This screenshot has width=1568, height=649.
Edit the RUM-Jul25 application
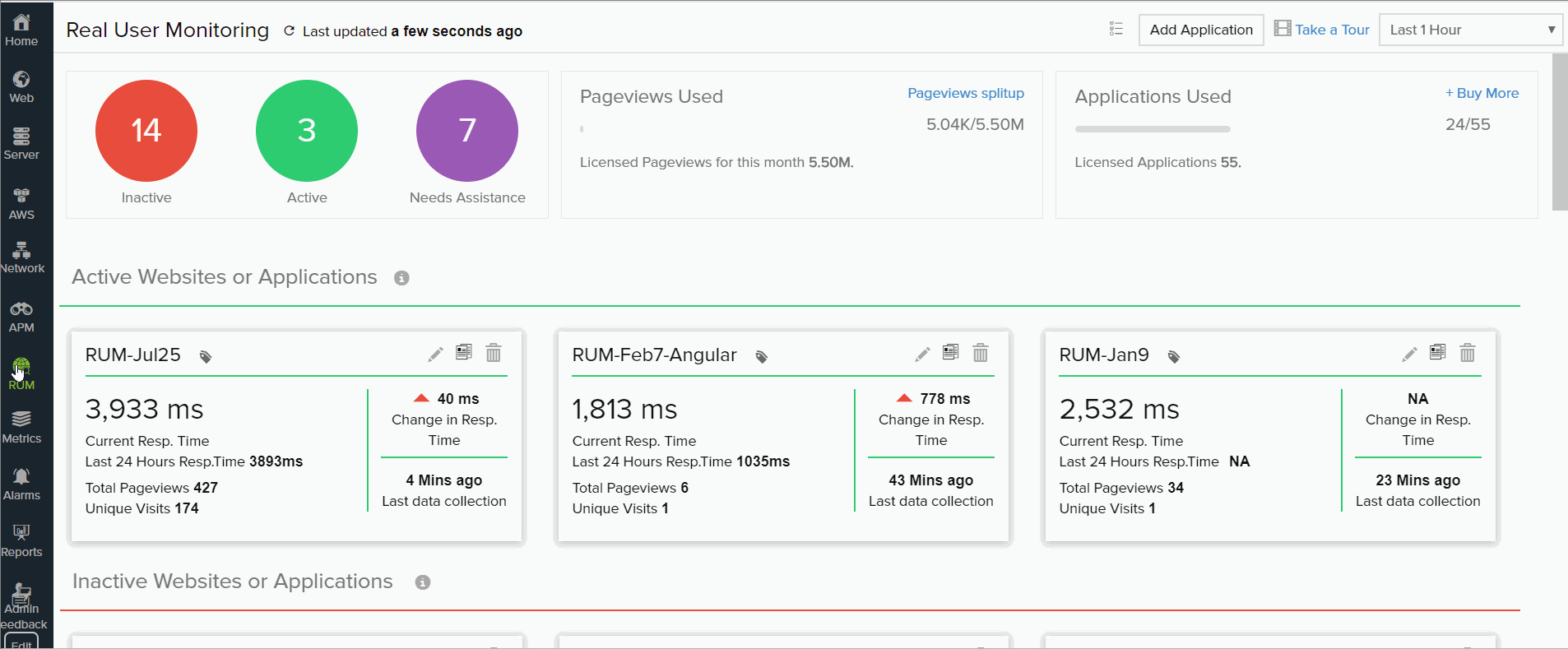coord(435,354)
